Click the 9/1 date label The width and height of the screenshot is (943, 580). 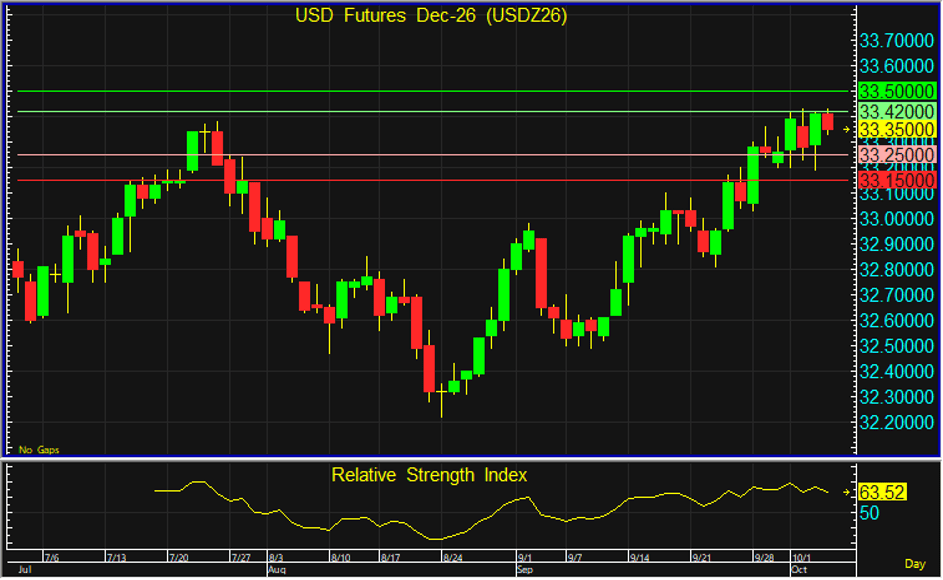(524, 558)
